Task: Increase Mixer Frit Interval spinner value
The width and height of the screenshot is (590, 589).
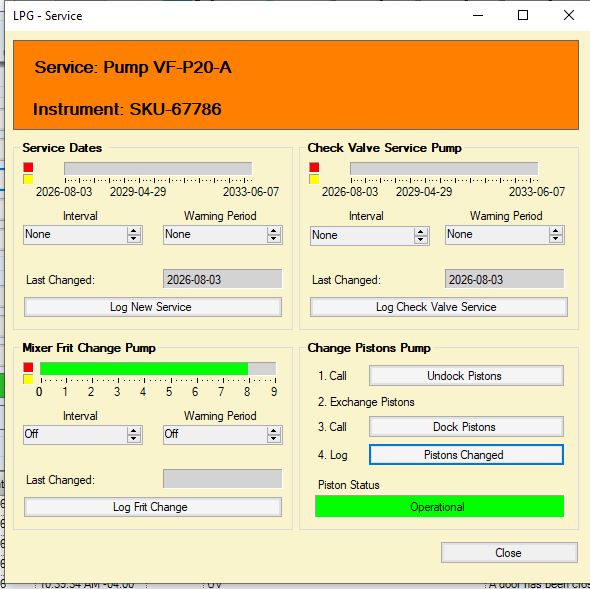Action: pos(134,431)
